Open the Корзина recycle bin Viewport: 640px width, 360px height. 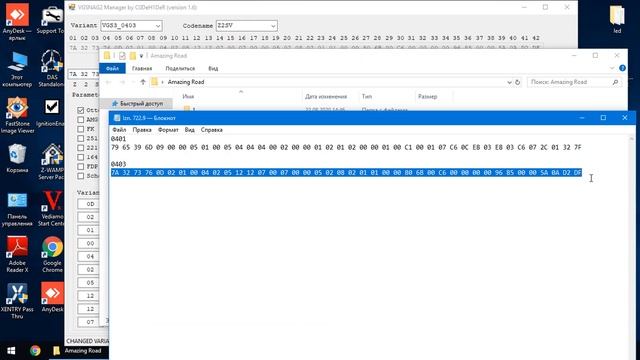pos(17,159)
